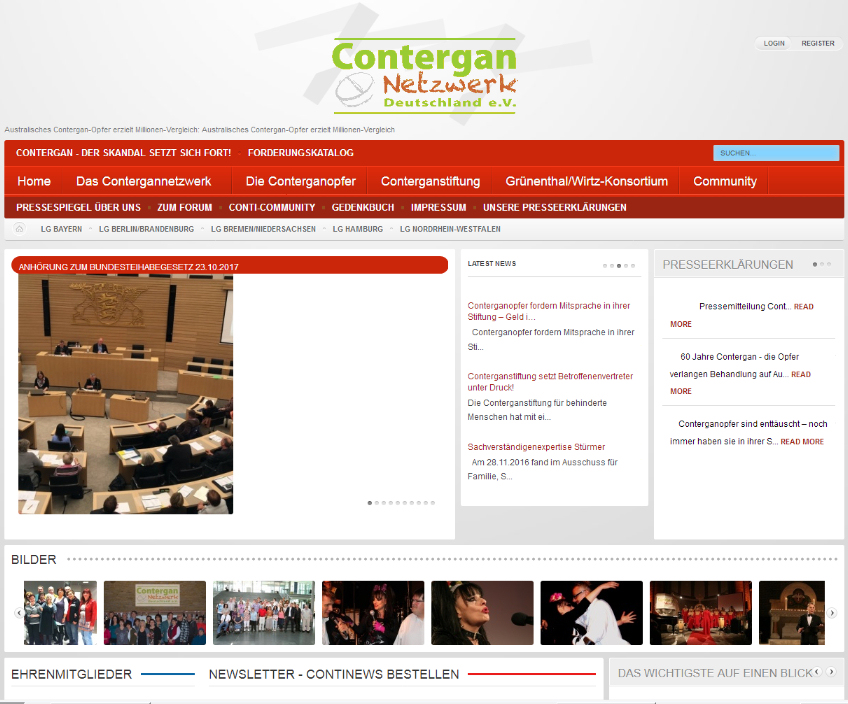
Task: Select active third dot in Latest News pager
Action: 619,265
